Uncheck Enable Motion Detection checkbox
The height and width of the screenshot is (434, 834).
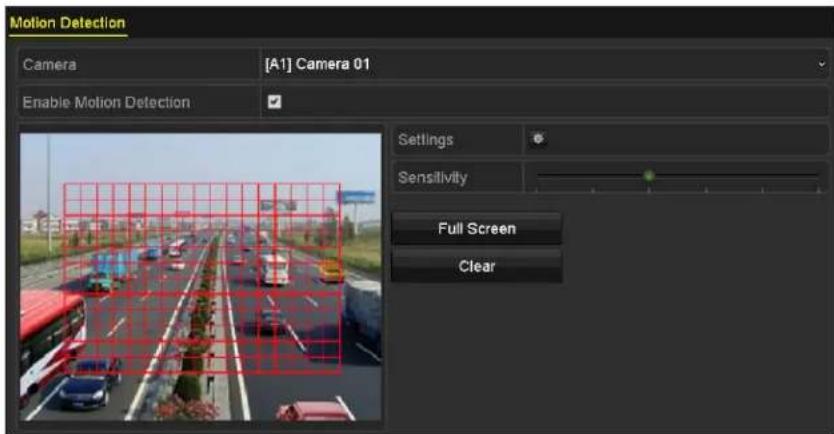click(x=274, y=102)
